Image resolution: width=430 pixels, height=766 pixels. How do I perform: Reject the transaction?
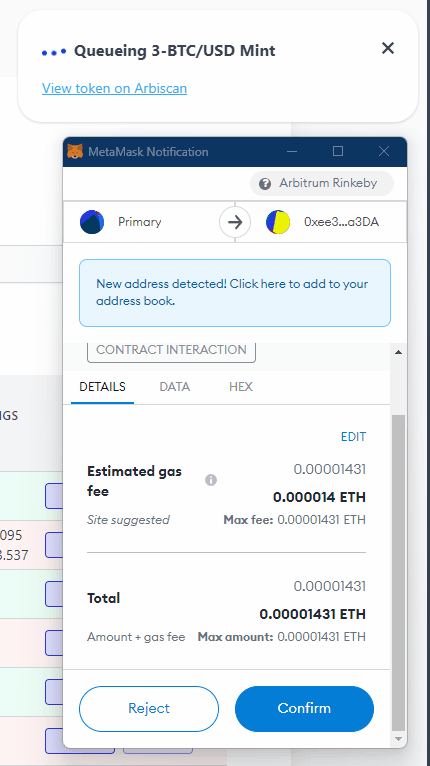coord(149,708)
